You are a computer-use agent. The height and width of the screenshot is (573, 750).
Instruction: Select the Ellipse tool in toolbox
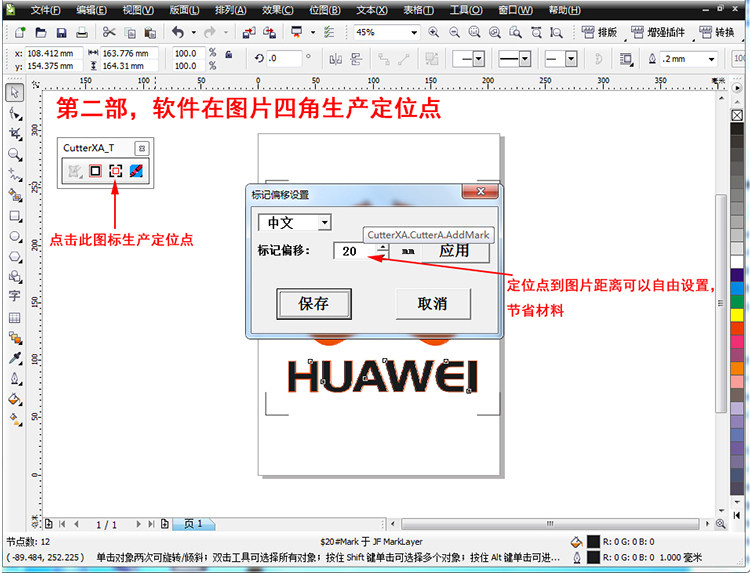coord(15,236)
